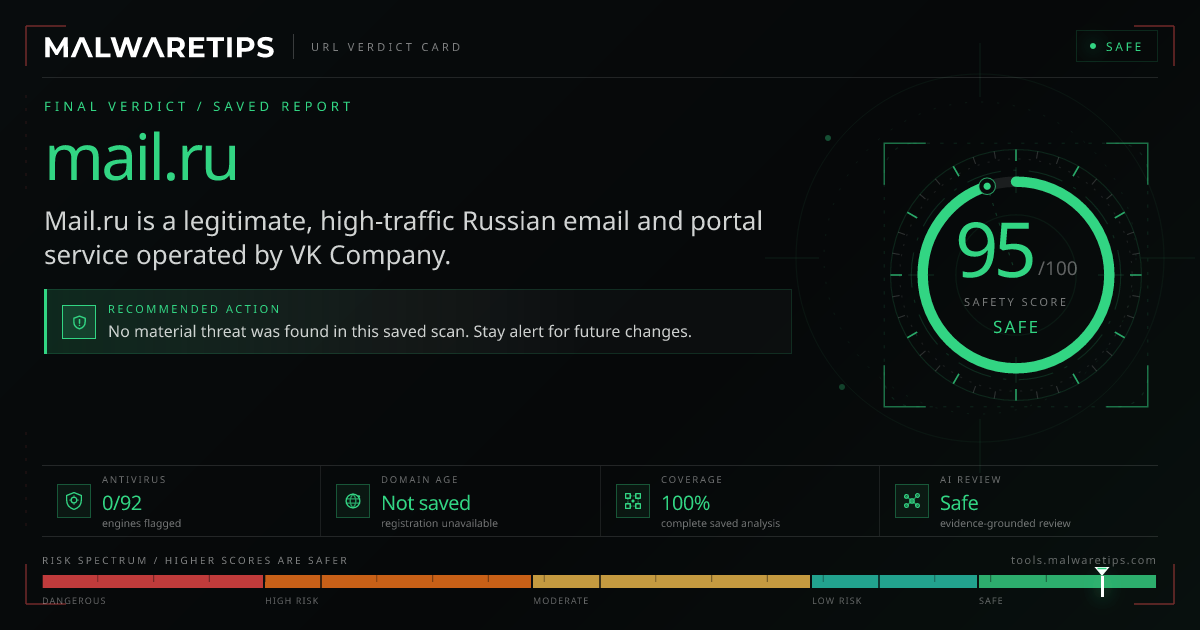
Task: Click the SAFE status badge in header
Action: pyautogui.click(x=1116, y=47)
